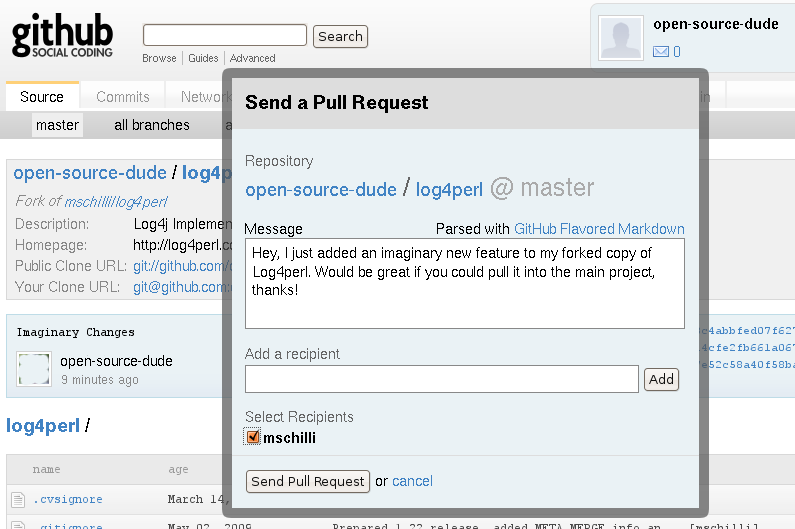The image size is (795, 529).
Task: Open the inbox envelope icon
Action: (x=660, y=51)
